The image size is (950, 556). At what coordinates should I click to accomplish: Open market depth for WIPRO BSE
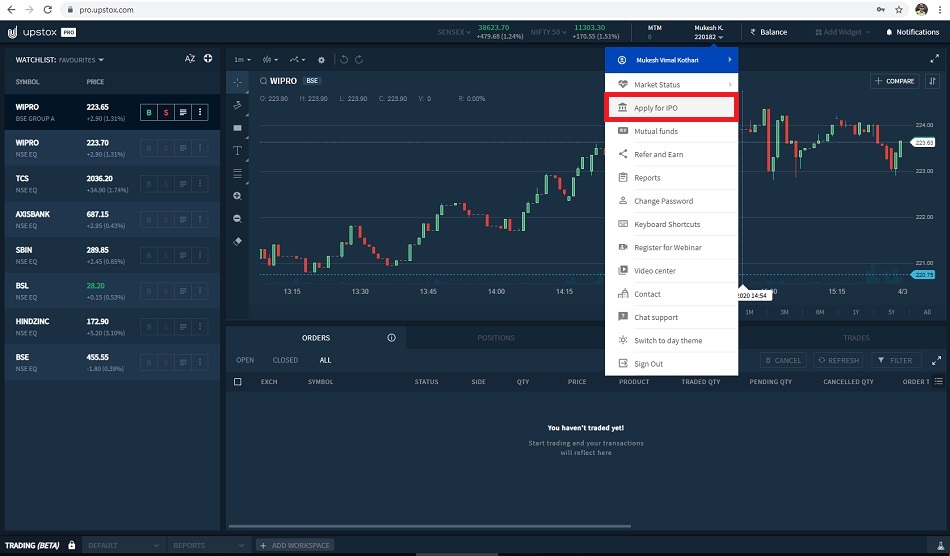(x=182, y=112)
